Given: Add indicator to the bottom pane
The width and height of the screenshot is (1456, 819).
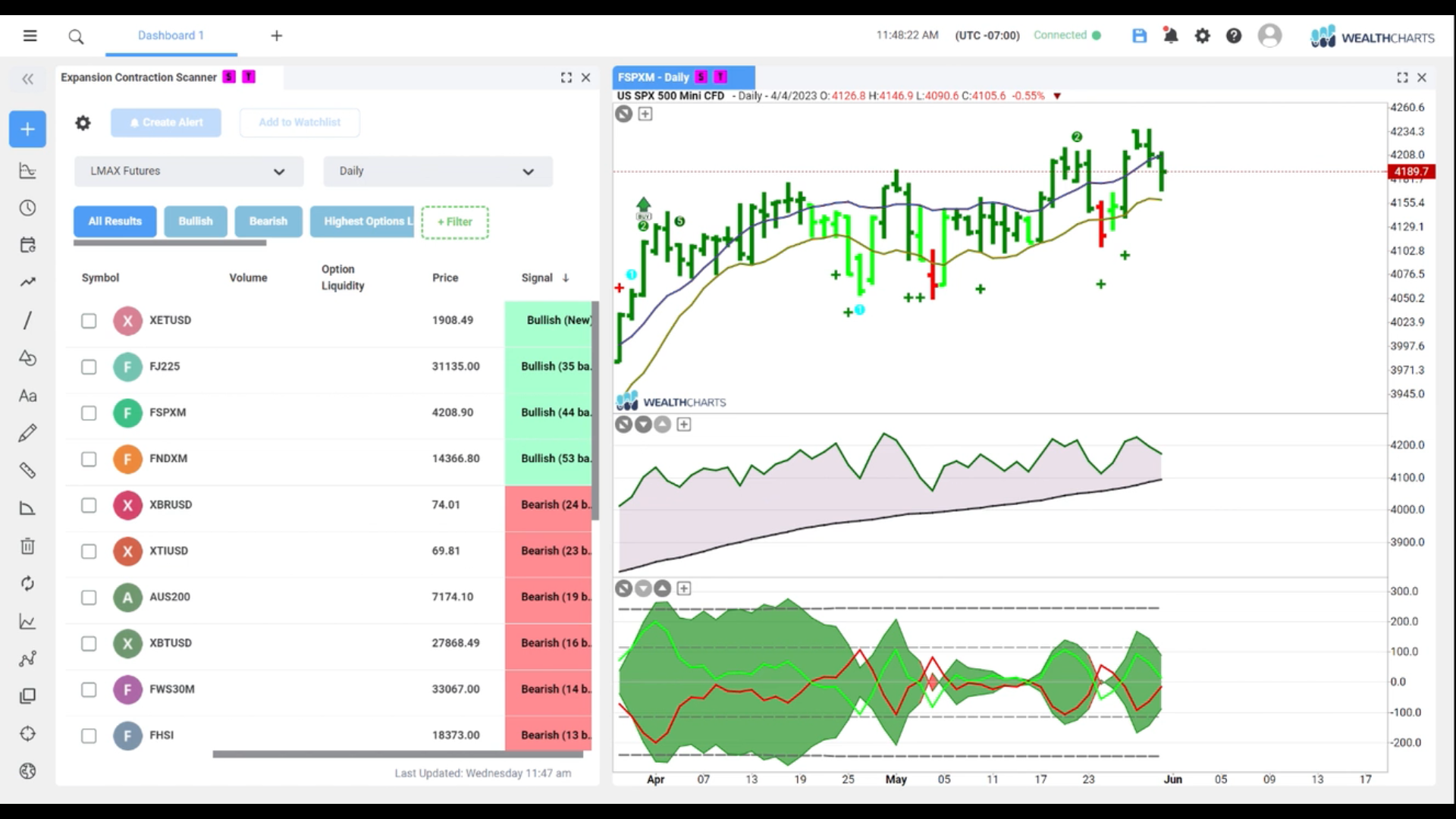Looking at the screenshot, I should (684, 588).
